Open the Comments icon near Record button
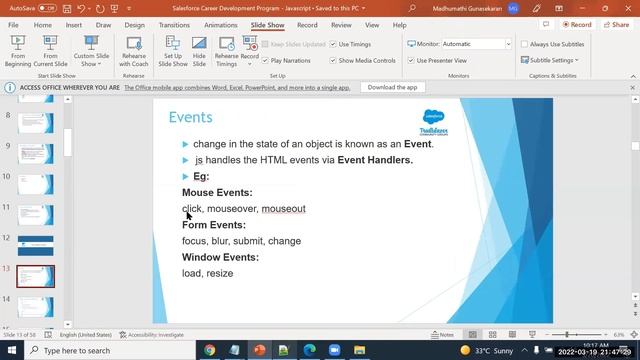640x360 pixels. (x=546, y=24)
